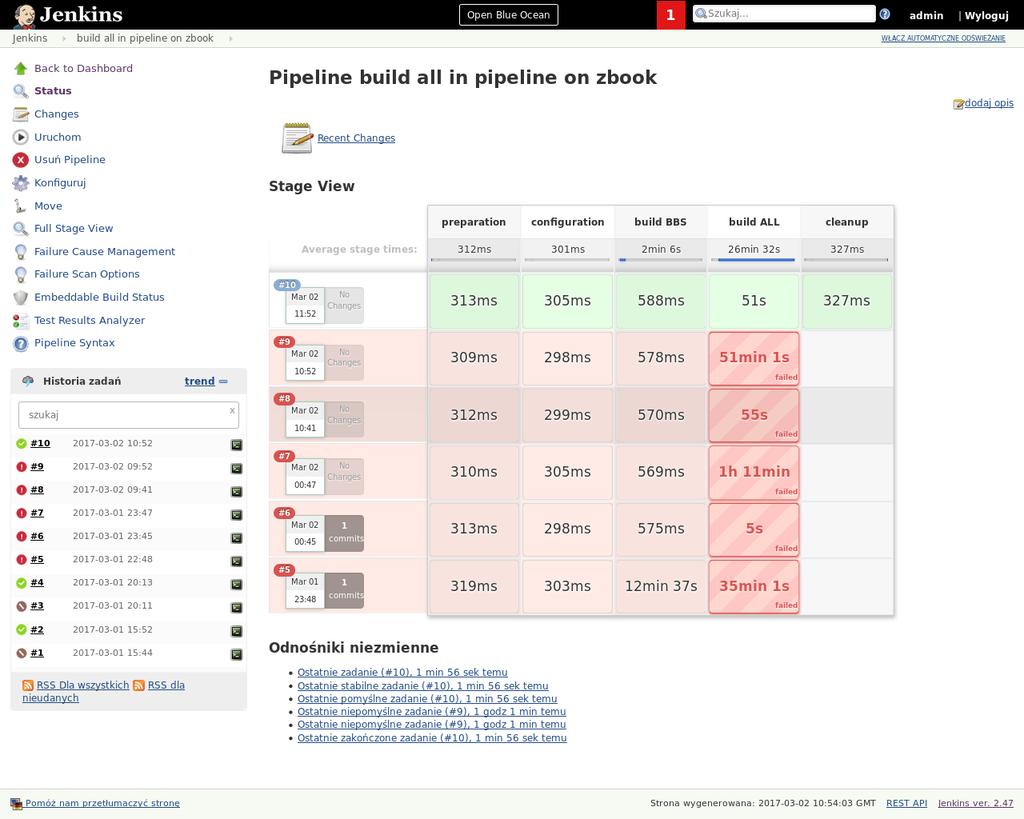Open Full Stage View sidebar item
This screenshot has height=819, width=1024.
pos(74,228)
